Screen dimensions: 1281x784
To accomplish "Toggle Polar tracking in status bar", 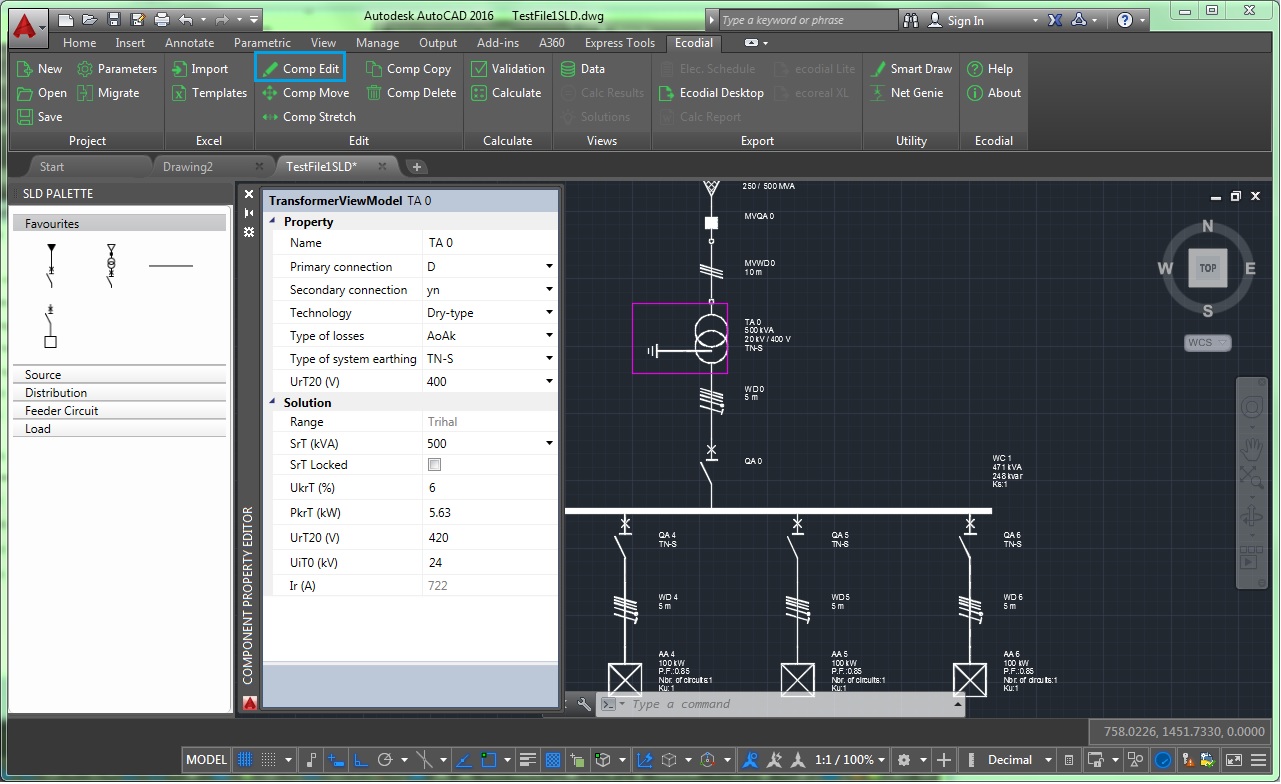I will click(386, 760).
